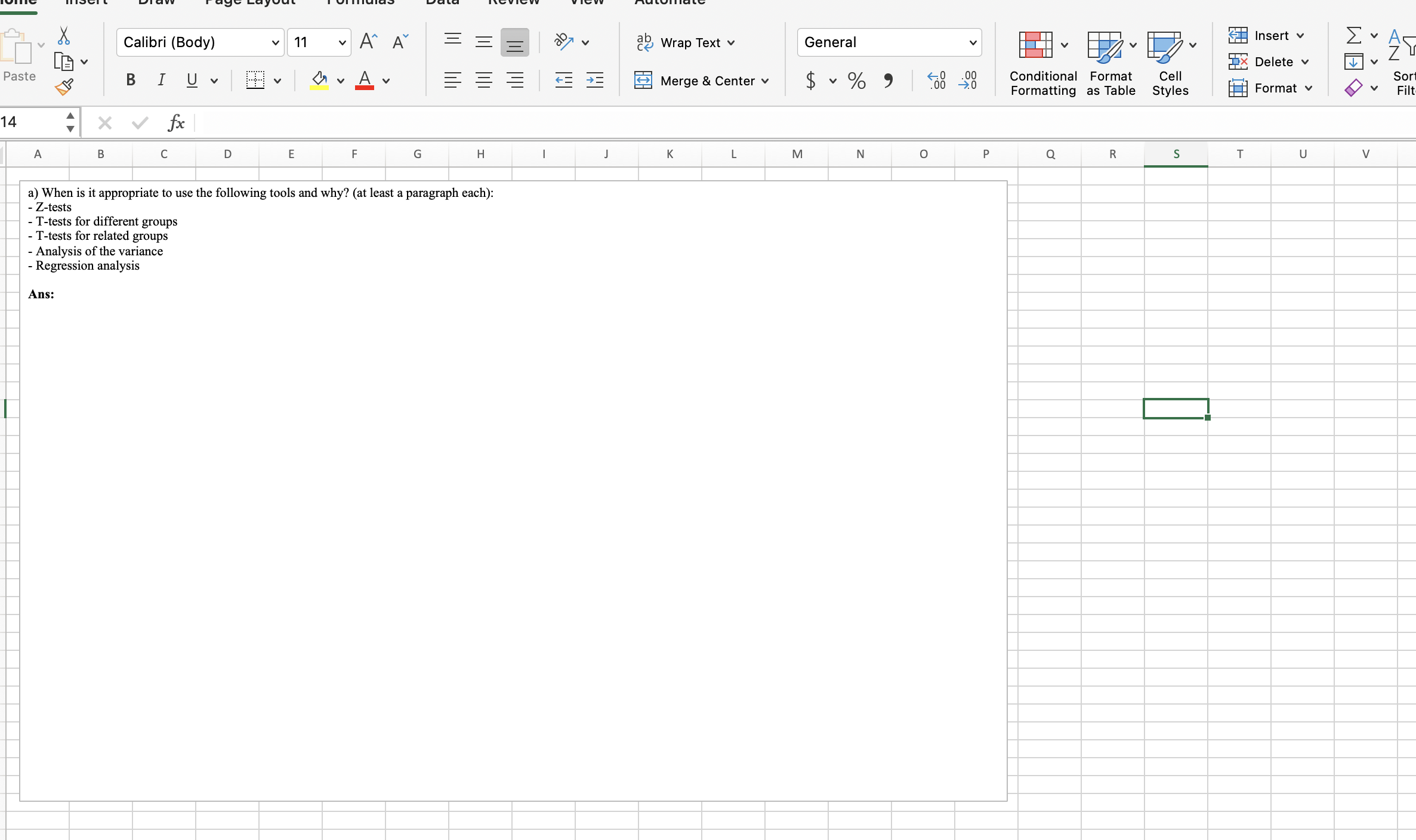Screen dimensions: 1416x840
Task: Click the Center text alignment icon
Action: point(483,81)
